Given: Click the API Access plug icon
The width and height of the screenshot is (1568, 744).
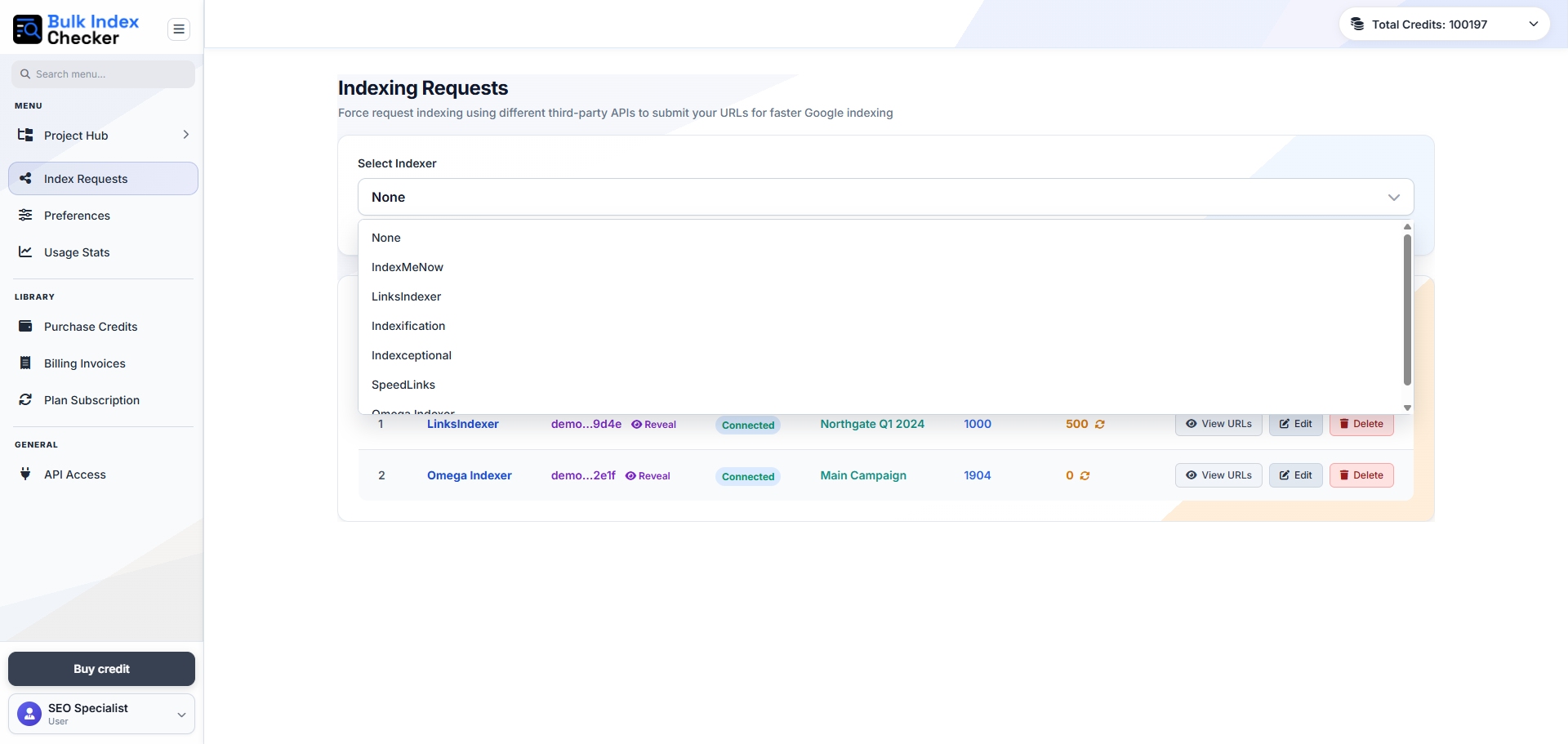Looking at the screenshot, I should 25,474.
